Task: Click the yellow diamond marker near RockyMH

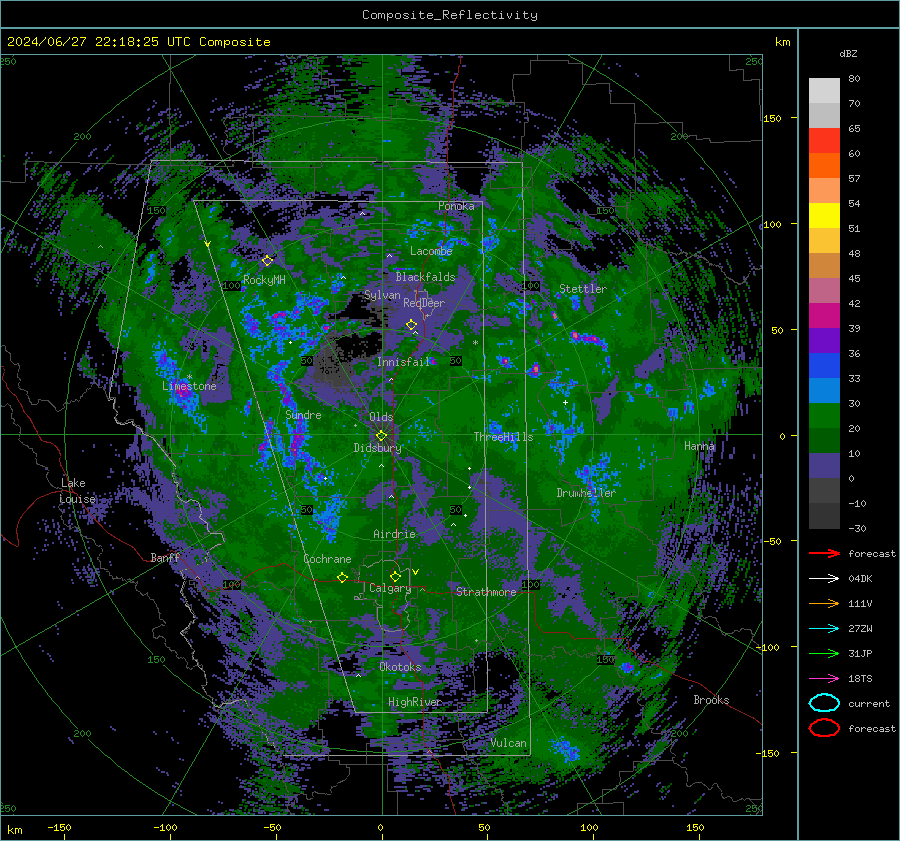Action: click(x=267, y=261)
